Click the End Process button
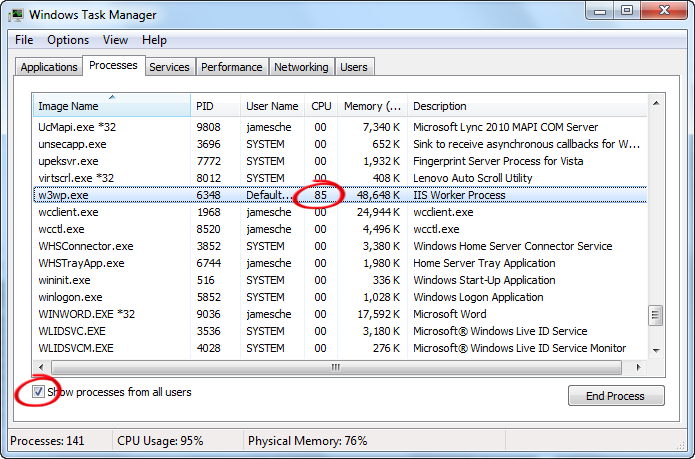The width and height of the screenshot is (695, 459). tap(616, 396)
